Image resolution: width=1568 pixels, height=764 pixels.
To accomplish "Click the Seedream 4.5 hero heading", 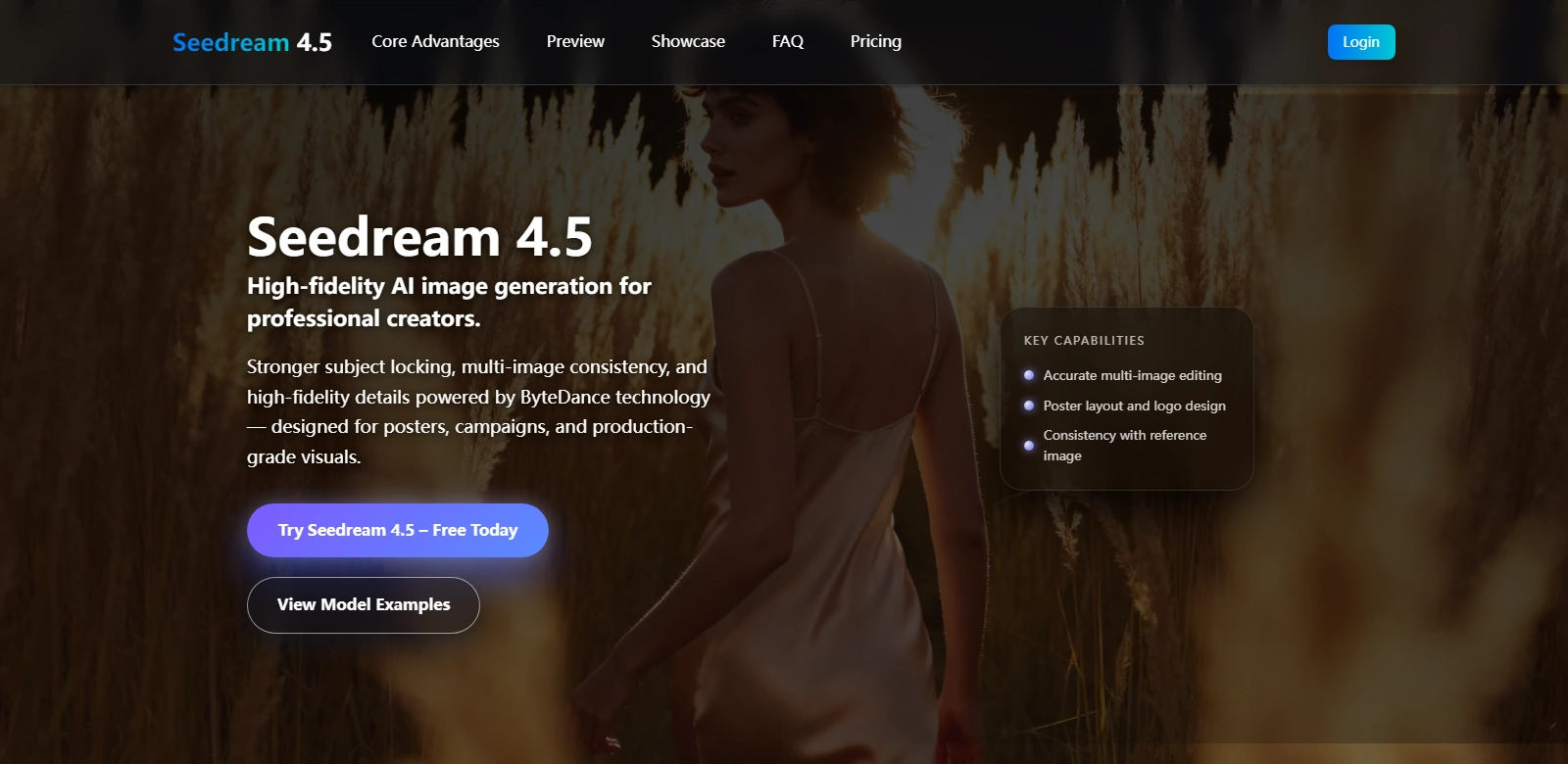I will pos(419,237).
